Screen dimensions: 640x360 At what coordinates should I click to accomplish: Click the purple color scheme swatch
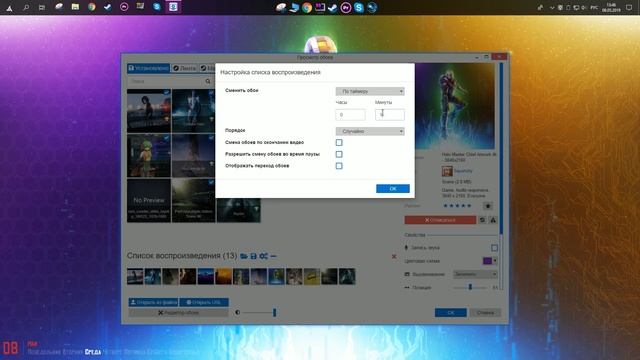tap(487, 260)
